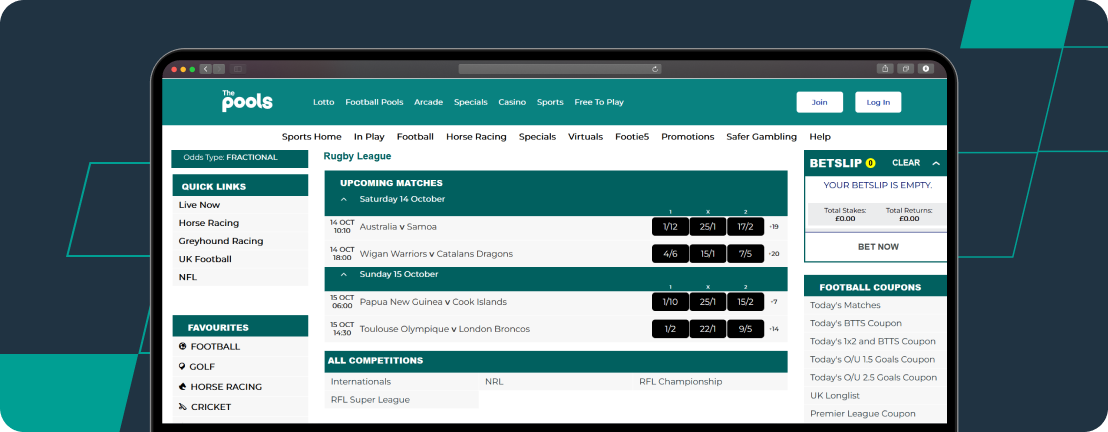
Task: Toggle the browser sidebar icon
Action: pyautogui.click(x=237, y=69)
